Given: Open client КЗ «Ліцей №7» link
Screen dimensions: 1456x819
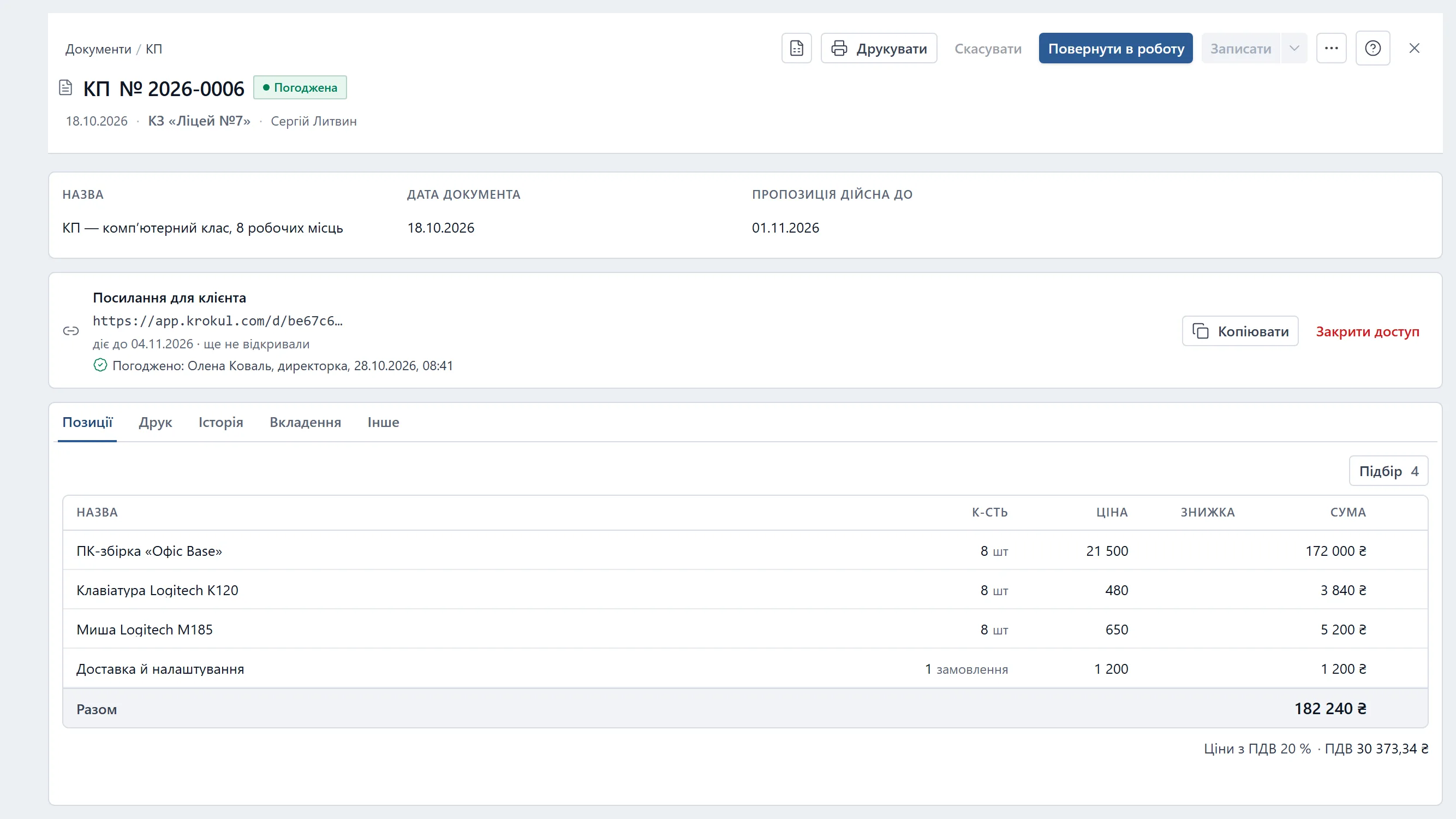Looking at the screenshot, I should pos(199,121).
